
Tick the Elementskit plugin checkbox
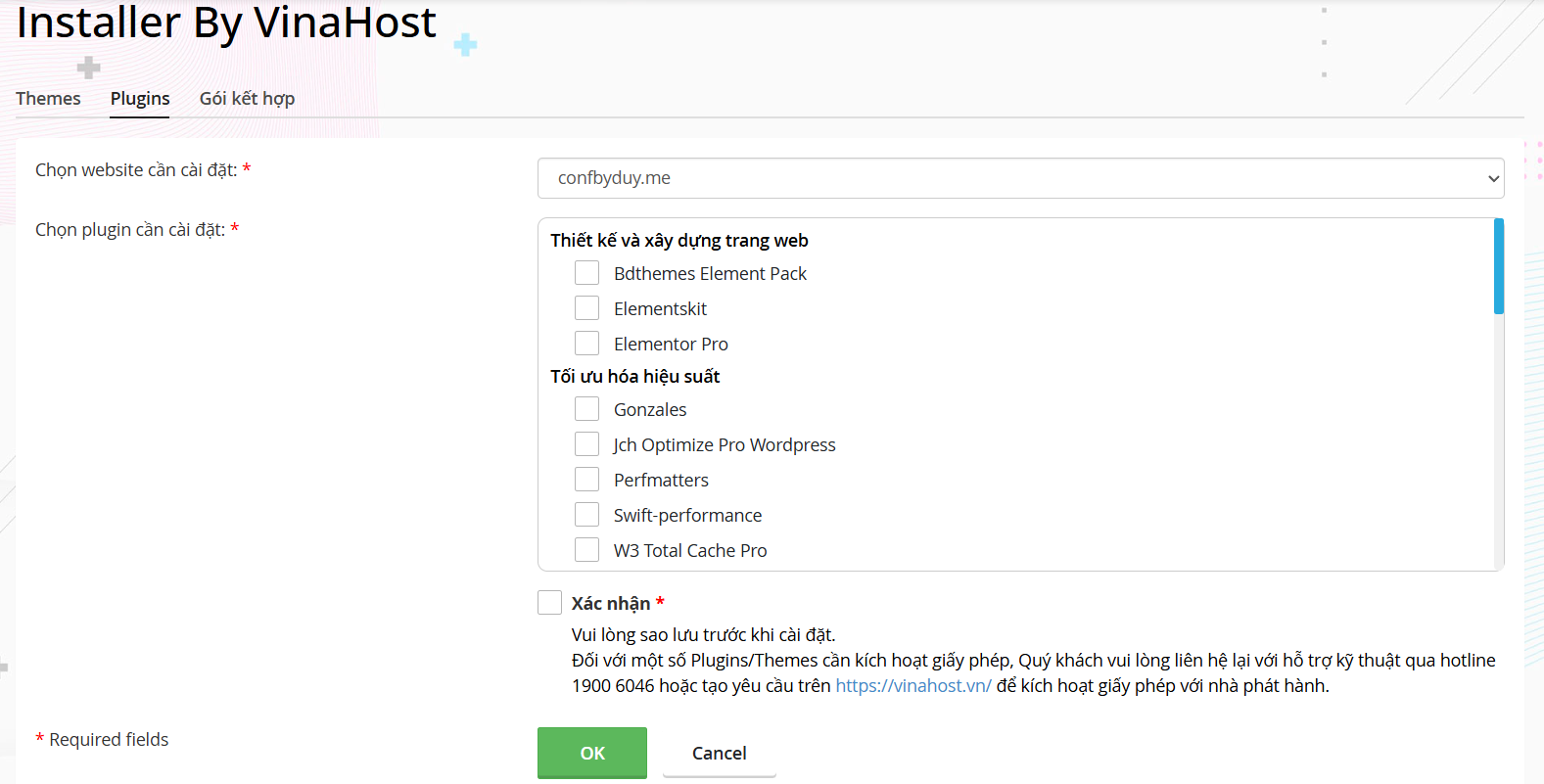click(586, 308)
